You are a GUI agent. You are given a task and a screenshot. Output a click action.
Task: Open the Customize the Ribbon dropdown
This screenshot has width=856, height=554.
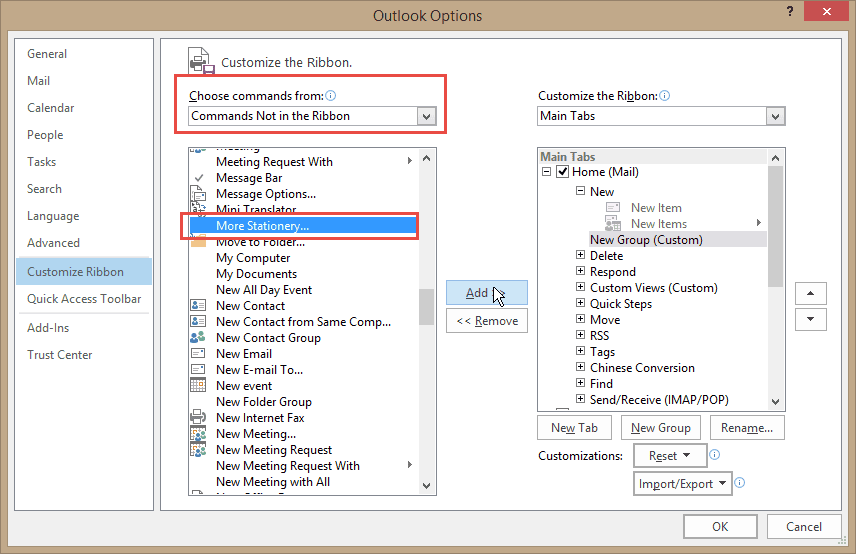point(775,116)
